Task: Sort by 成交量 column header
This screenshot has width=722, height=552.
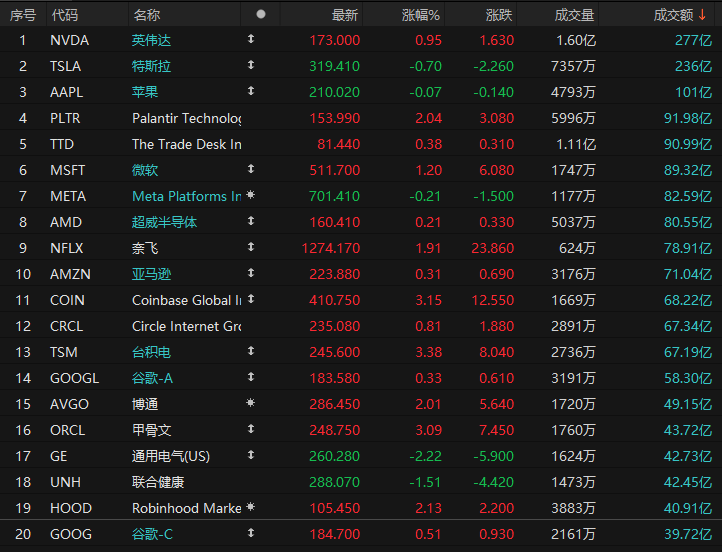Action: coord(574,15)
